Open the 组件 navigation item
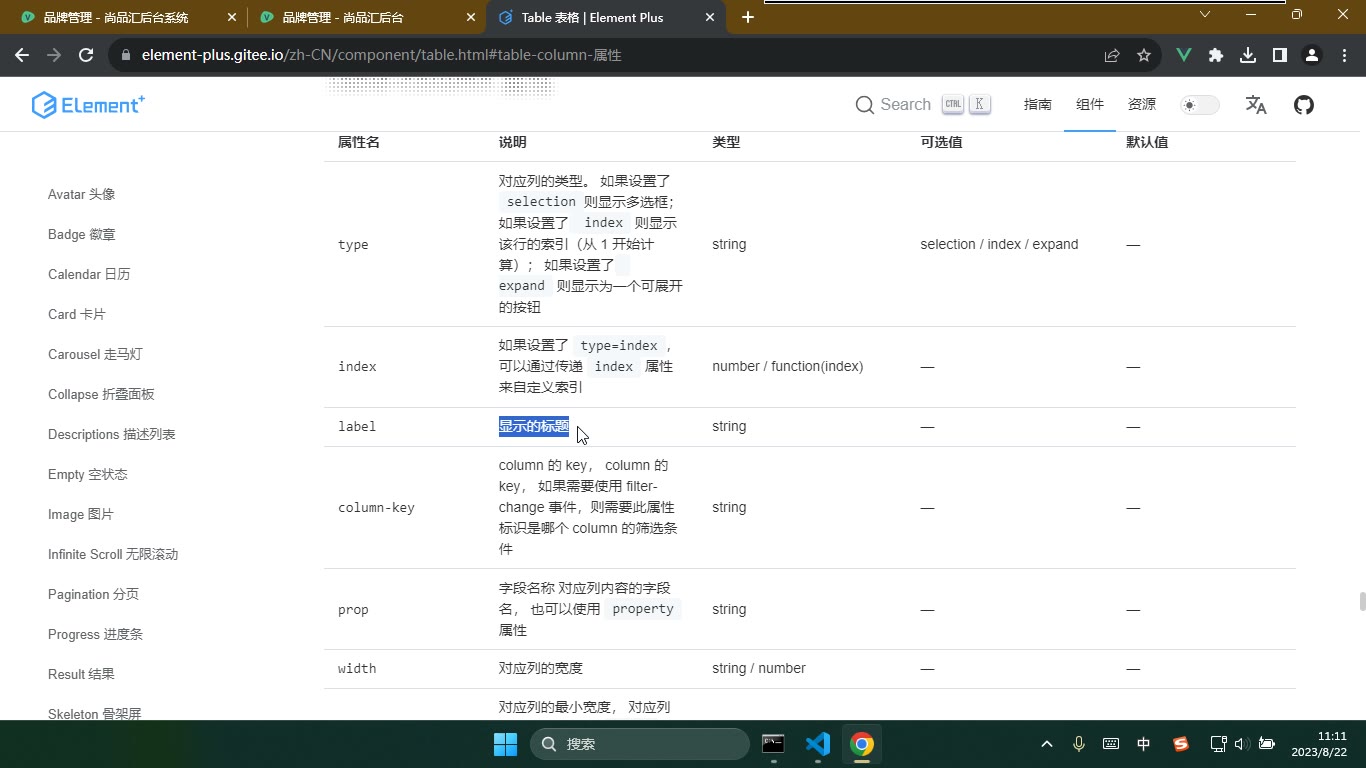 (x=1090, y=105)
